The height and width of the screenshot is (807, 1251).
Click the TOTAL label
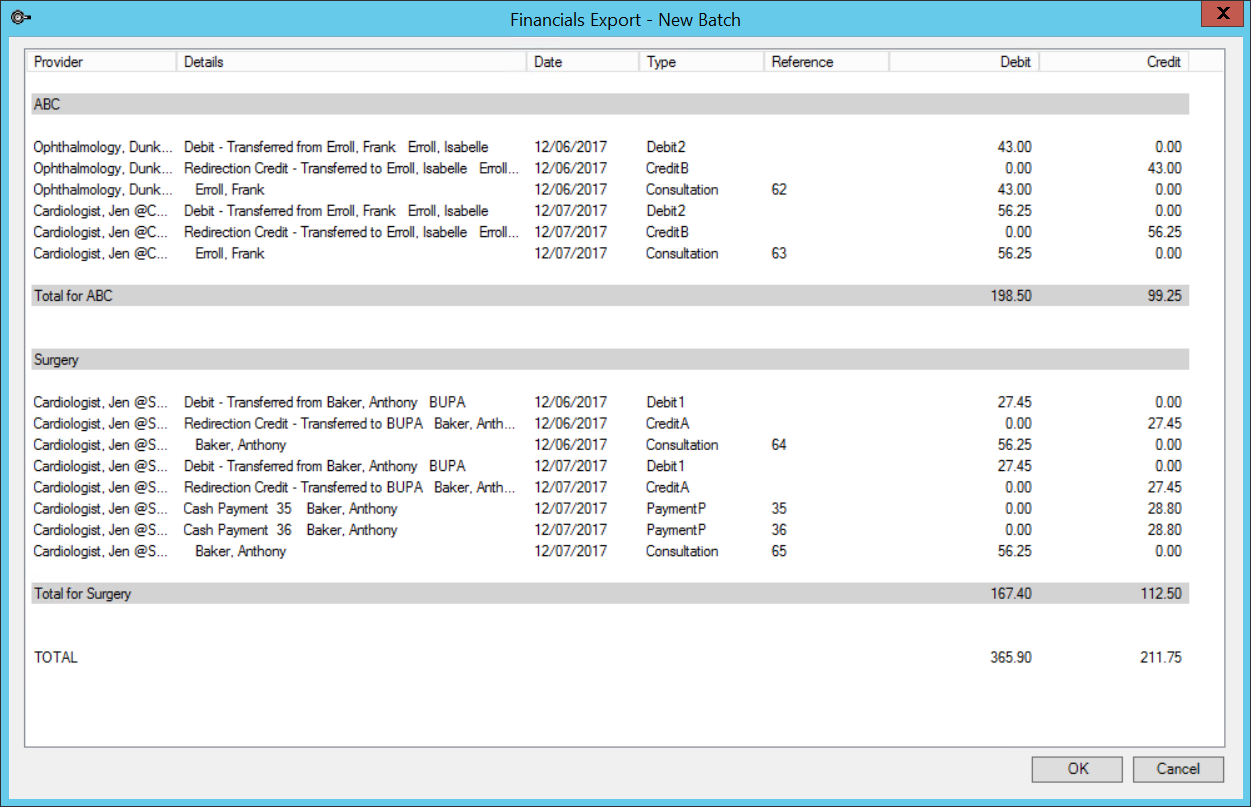pos(55,657)
